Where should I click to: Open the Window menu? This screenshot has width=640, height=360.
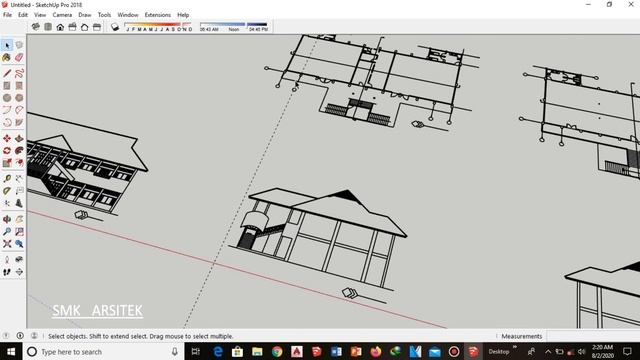point(128,15)
